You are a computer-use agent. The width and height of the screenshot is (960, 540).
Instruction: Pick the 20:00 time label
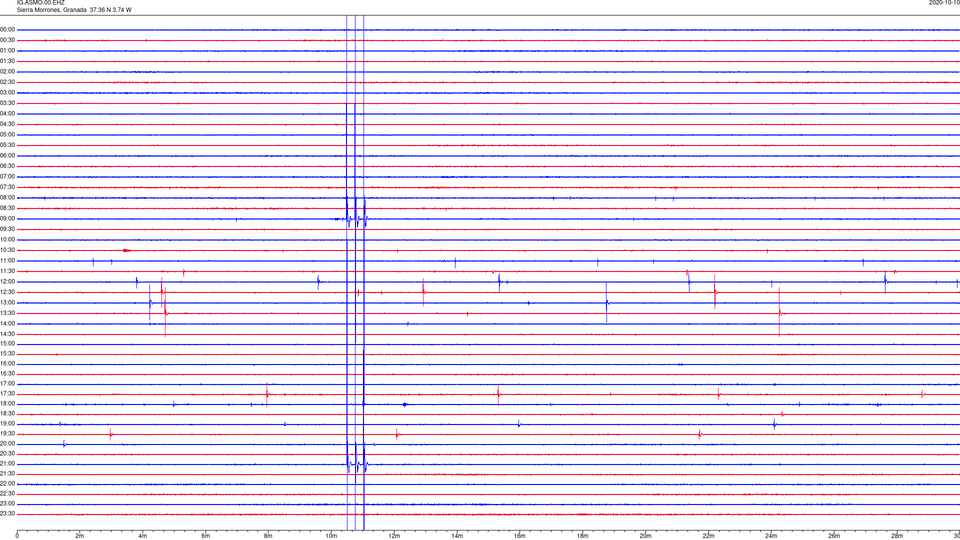pos(8,444)
